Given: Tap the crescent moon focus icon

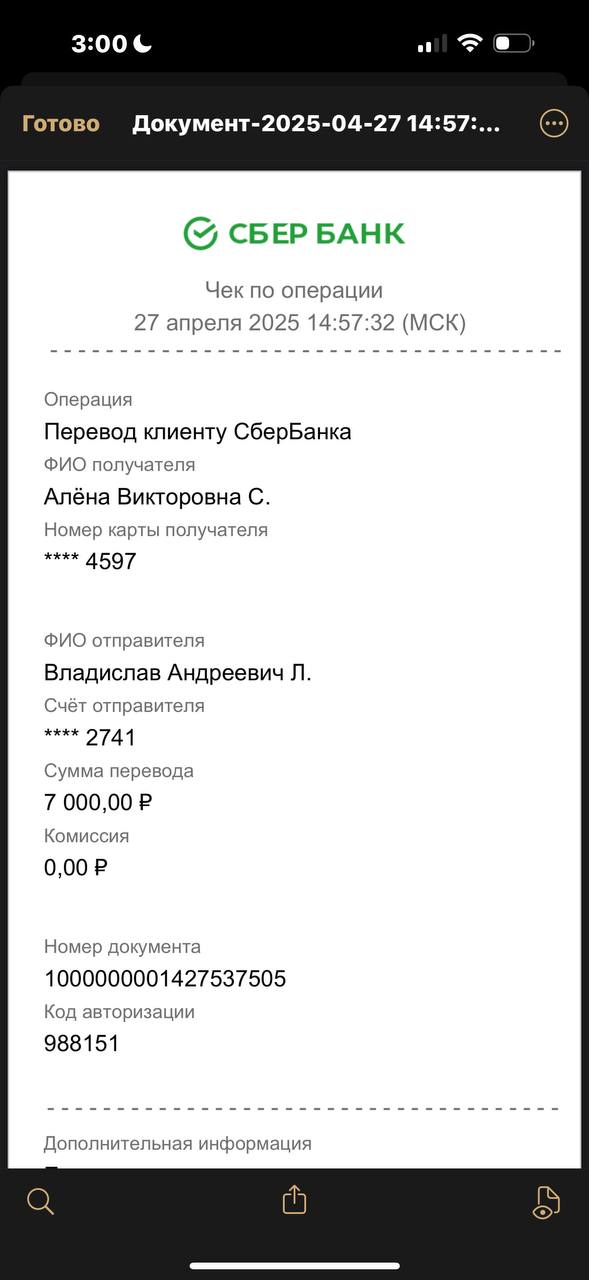Looking at the screenshot, I should pyautogui.click(x=142, y=43).
